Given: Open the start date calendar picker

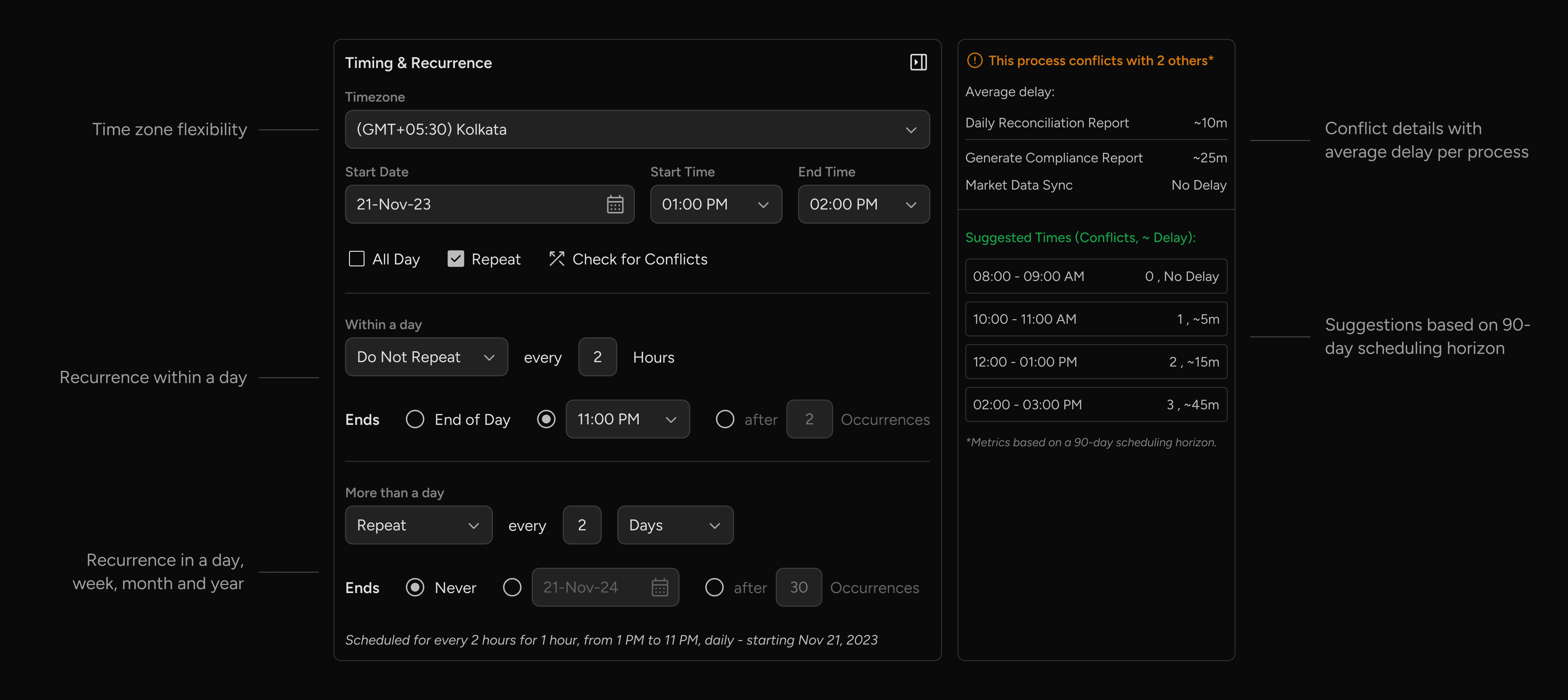Looking at the screenshot, I should click(x=615, y=204).
